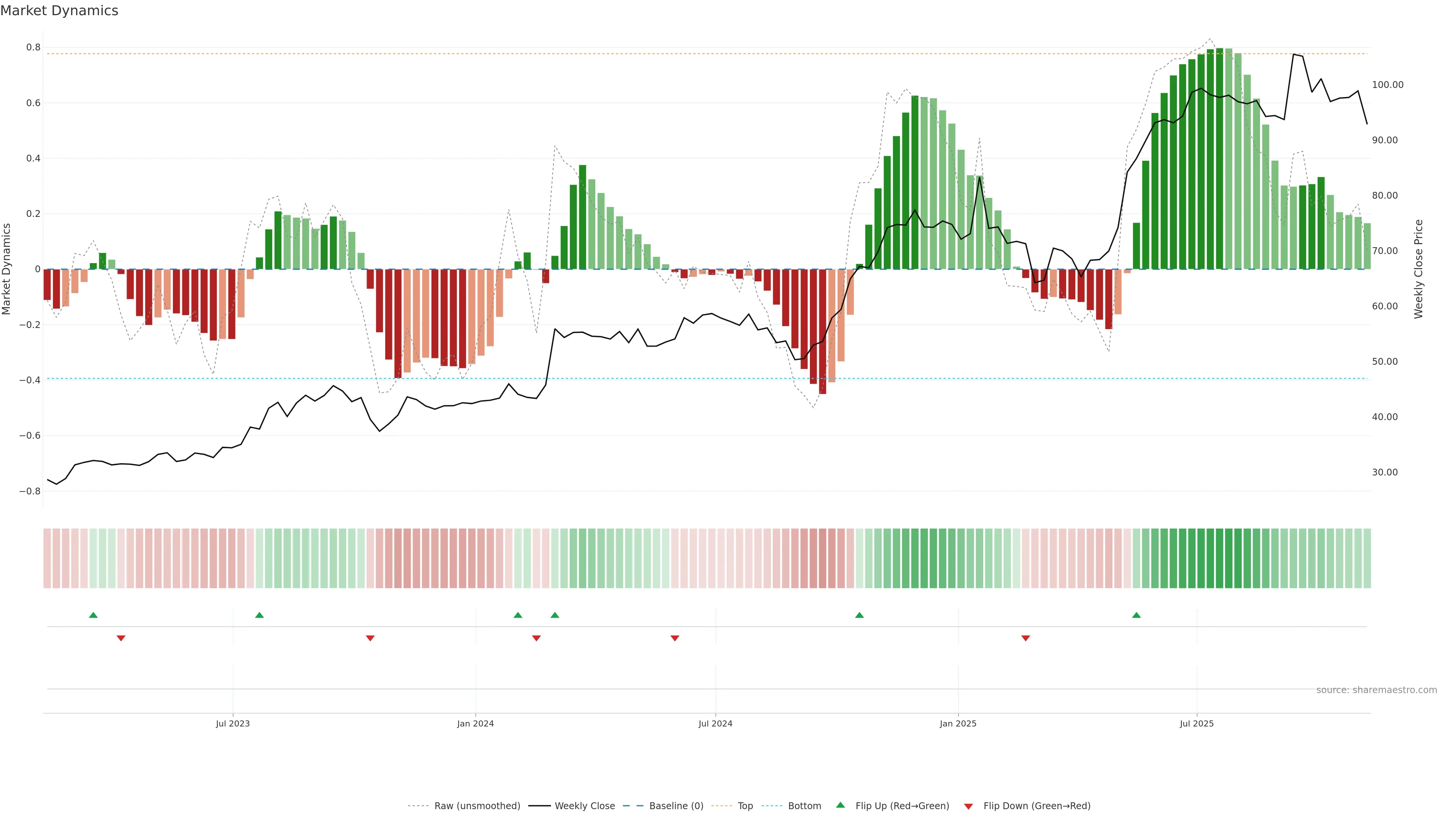This screenshot has width=1456, height=819.
Task: Toggle the Top legend entry
Action: coord(745,806)
